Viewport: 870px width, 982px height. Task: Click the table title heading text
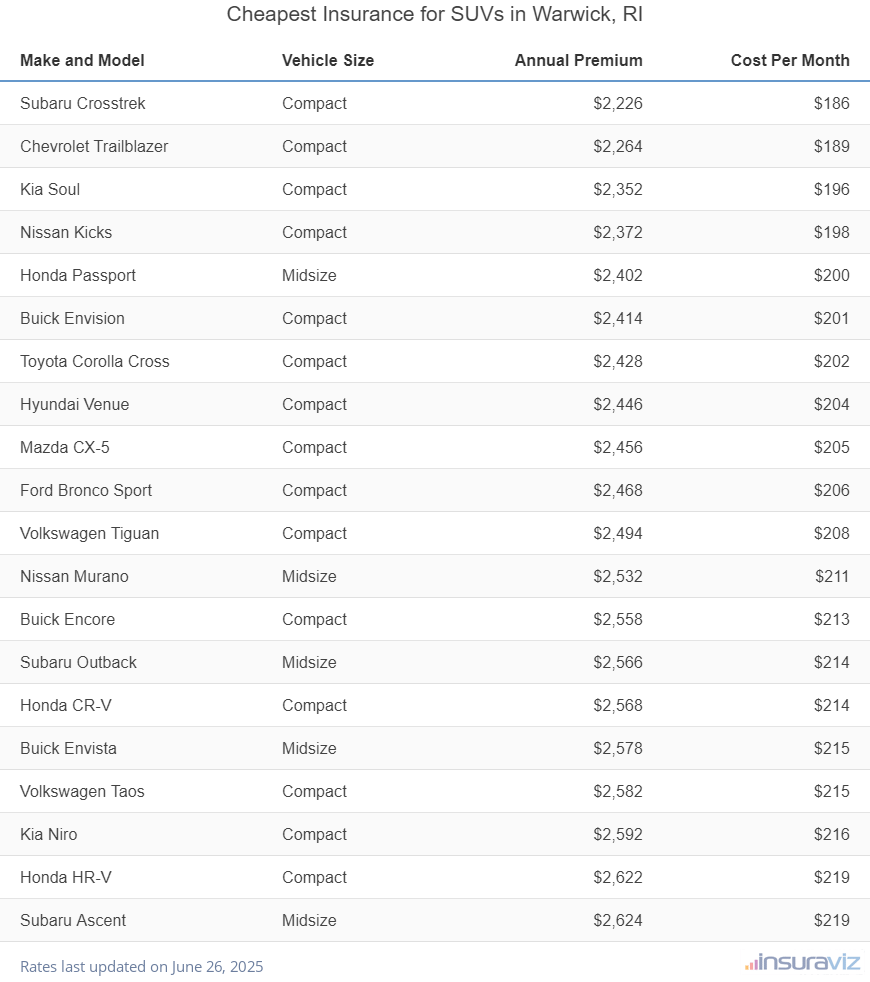click(435, 15)
